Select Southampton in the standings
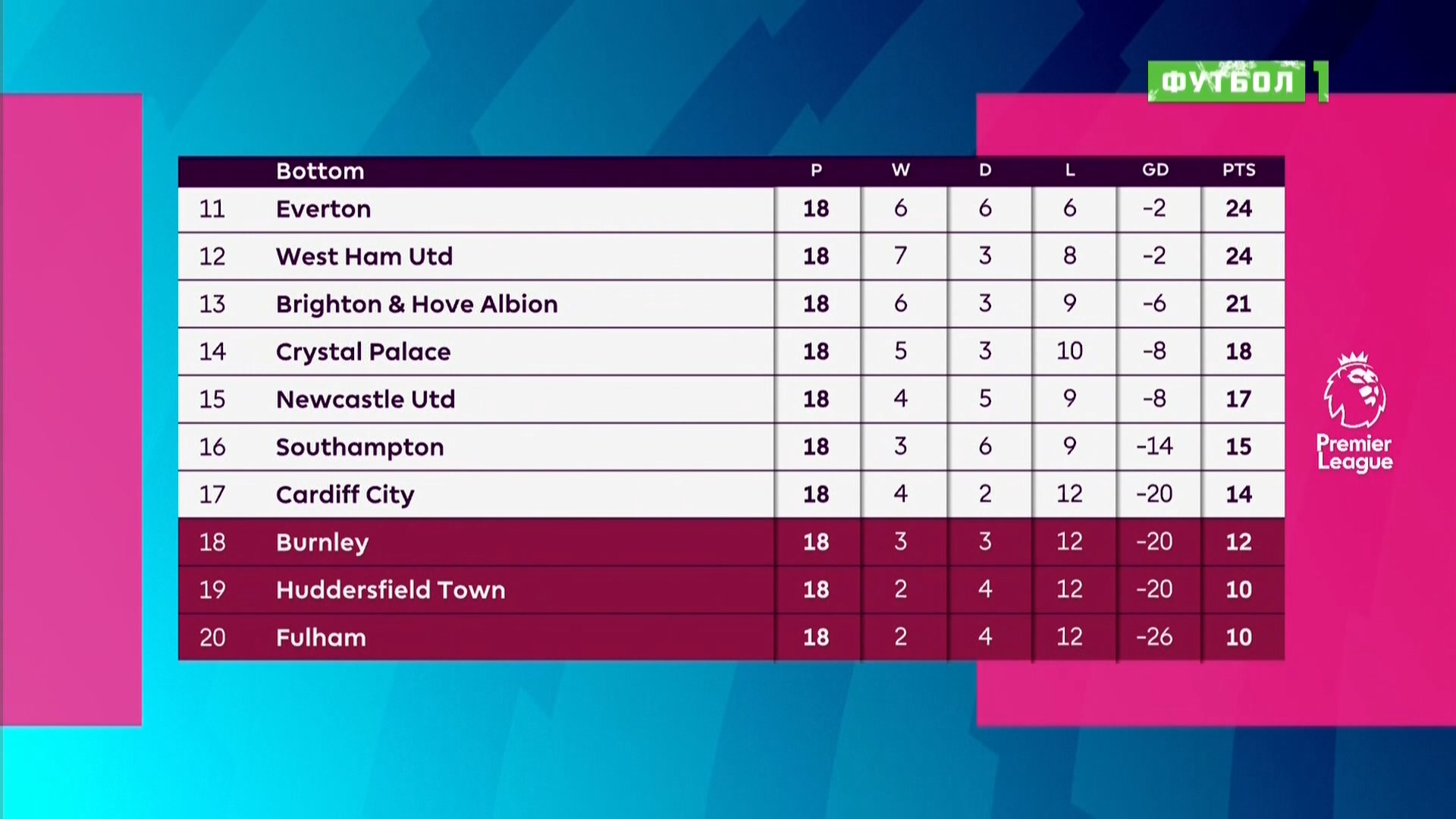The image size is (1456, 819). point(359,447)
